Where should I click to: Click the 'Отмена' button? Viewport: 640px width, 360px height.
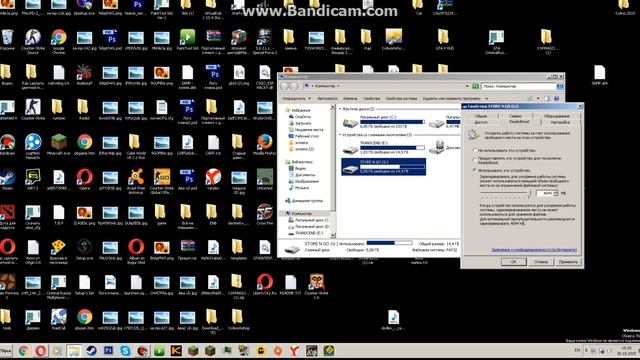(541, 262)
